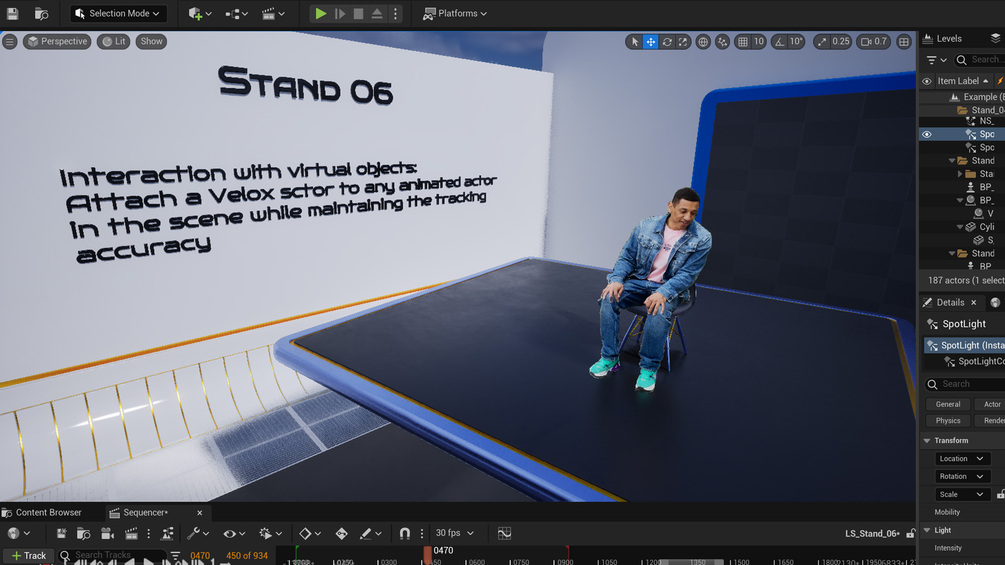1005x565 pixels.
Task: Choose the Select objects cursor tool
Action: click(x=635, y=42)
